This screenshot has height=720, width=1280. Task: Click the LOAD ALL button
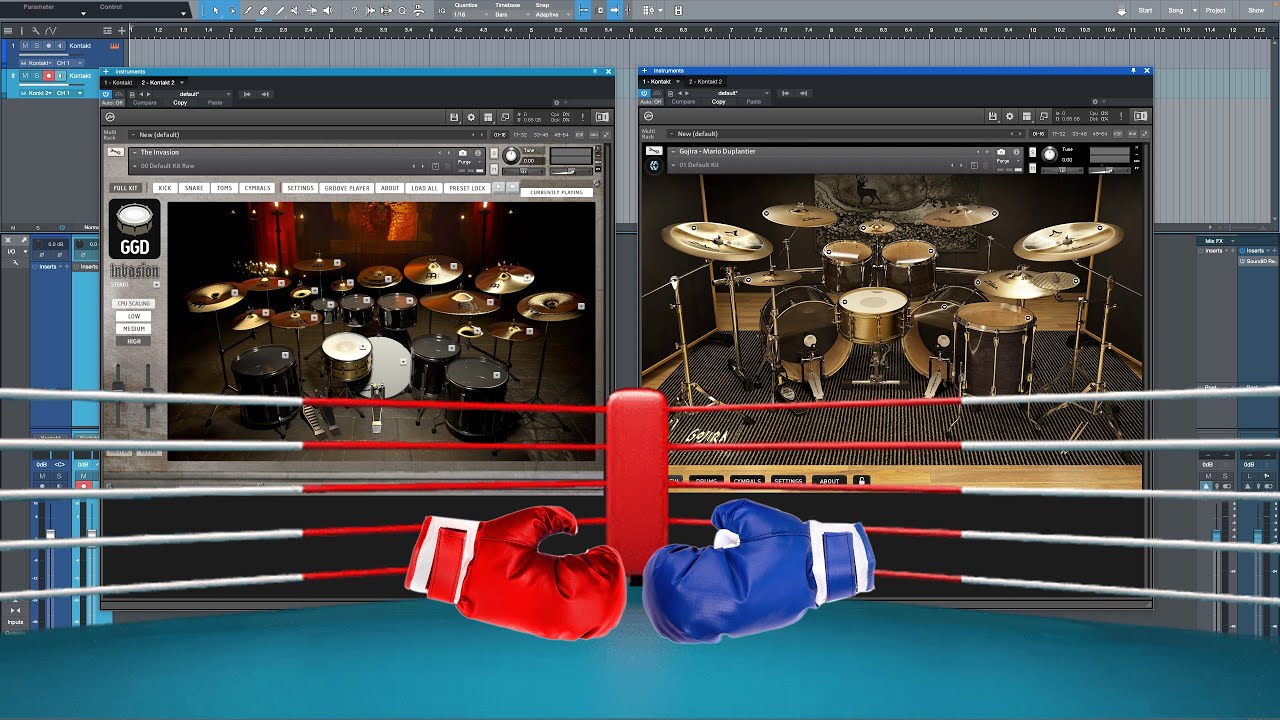click(424, 188)
